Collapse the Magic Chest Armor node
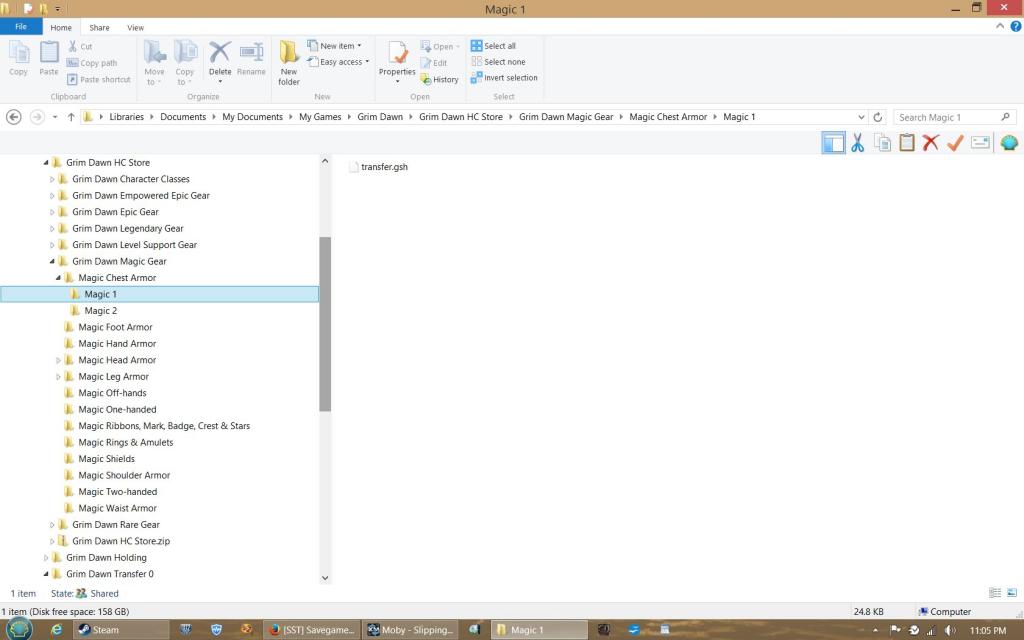This screenshot has height=640, width=1024. [58, 278]
